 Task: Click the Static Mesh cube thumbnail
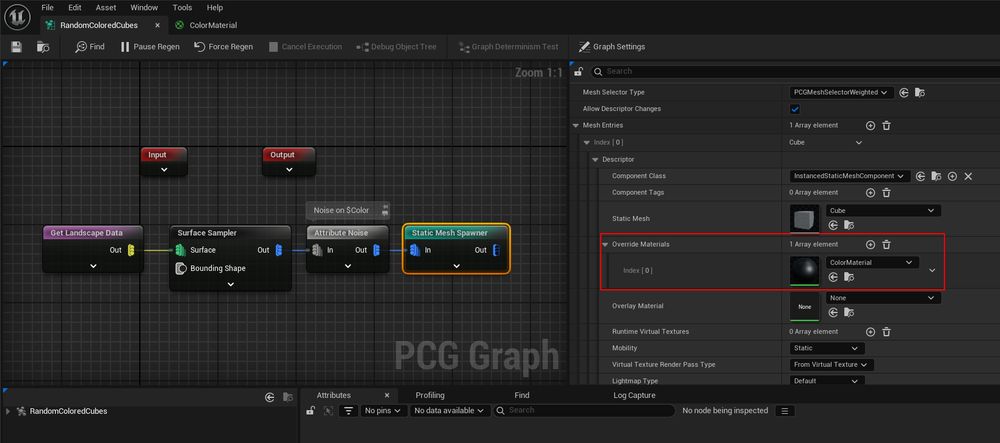tap(804, 219)
